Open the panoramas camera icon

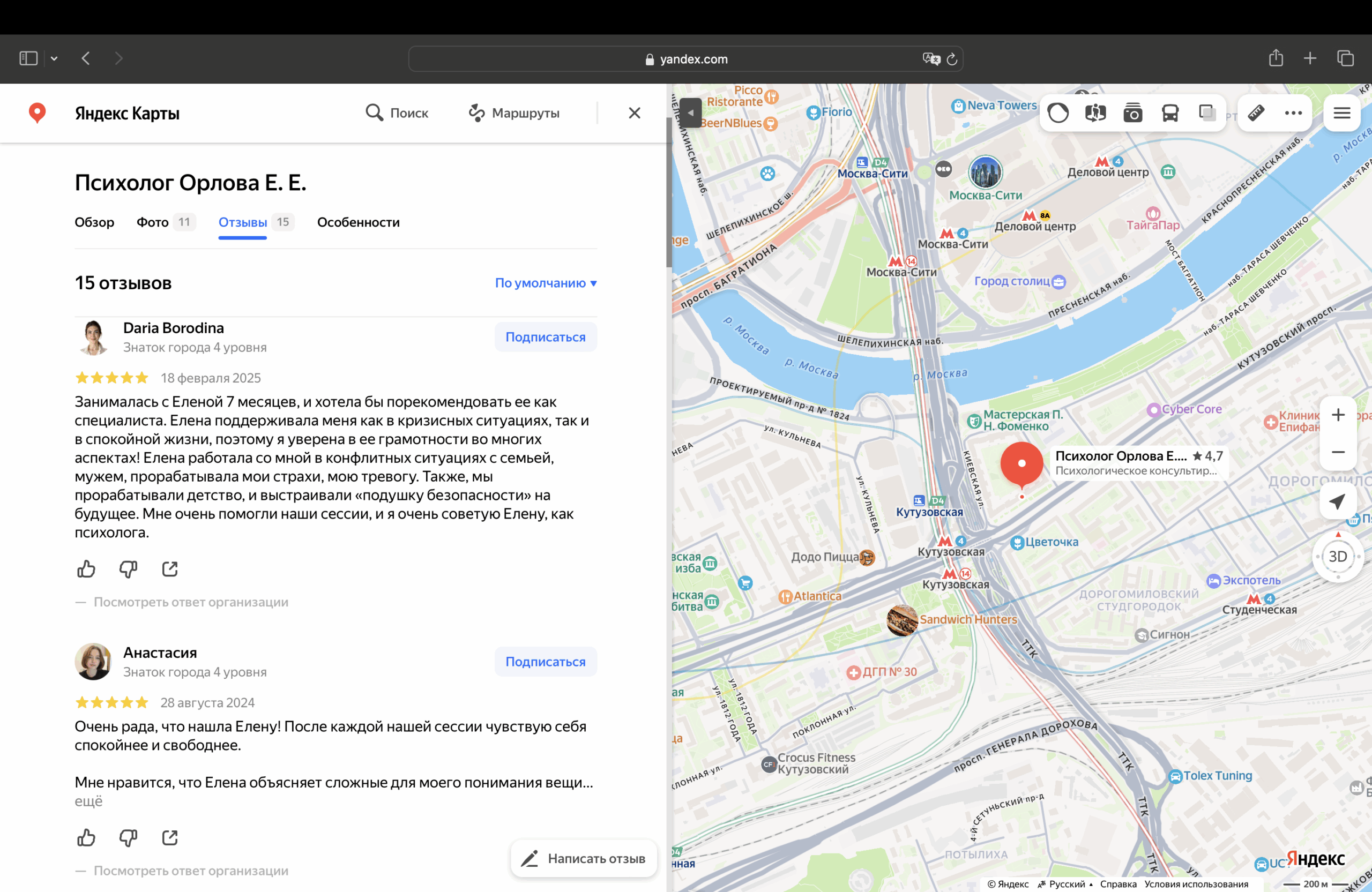[x=1132, y=113]
